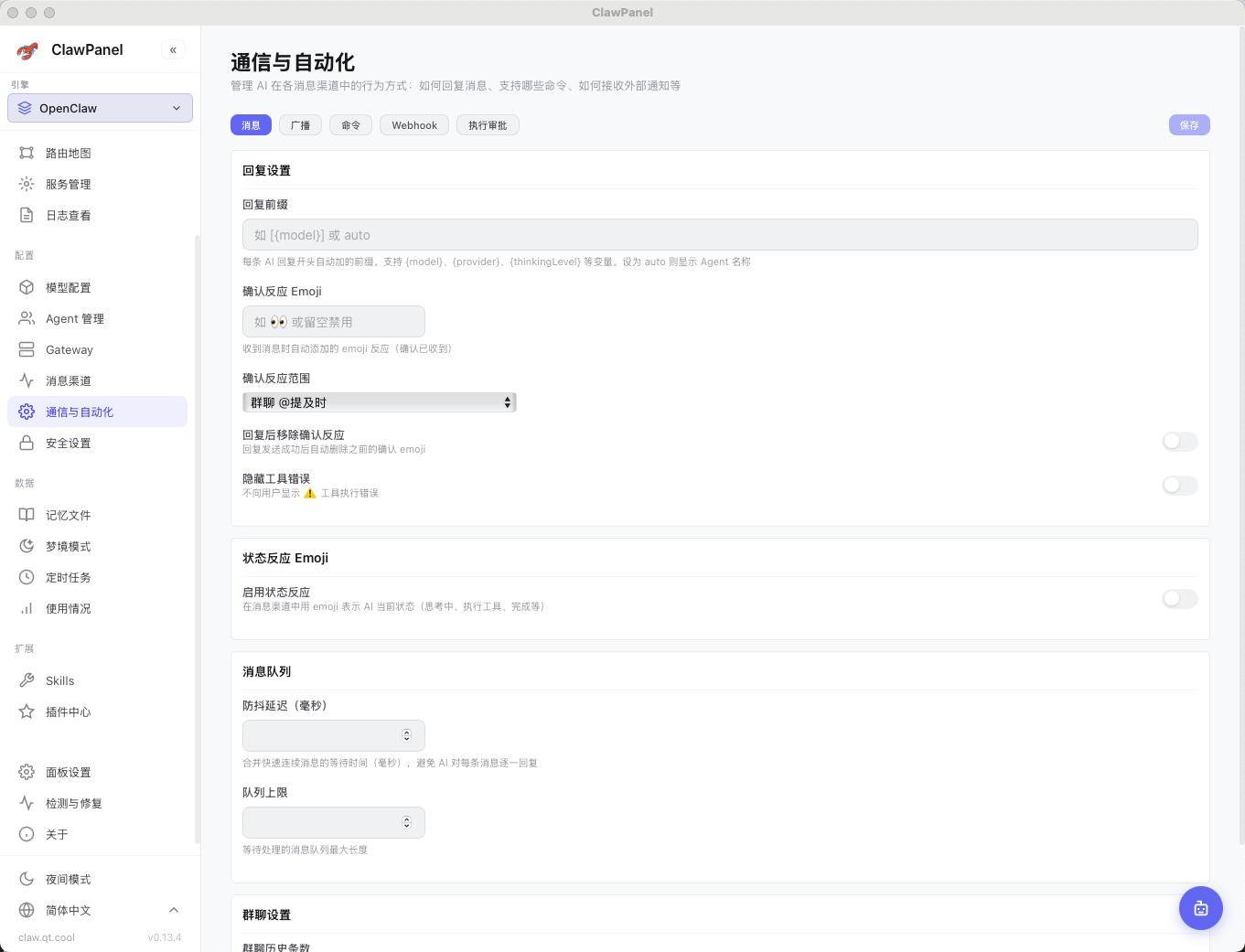This screenshot has height=952, width=1245.
Task: Enable hide tool errors (隐藏工具错误) switch
Action: [x=1179, y=486]
